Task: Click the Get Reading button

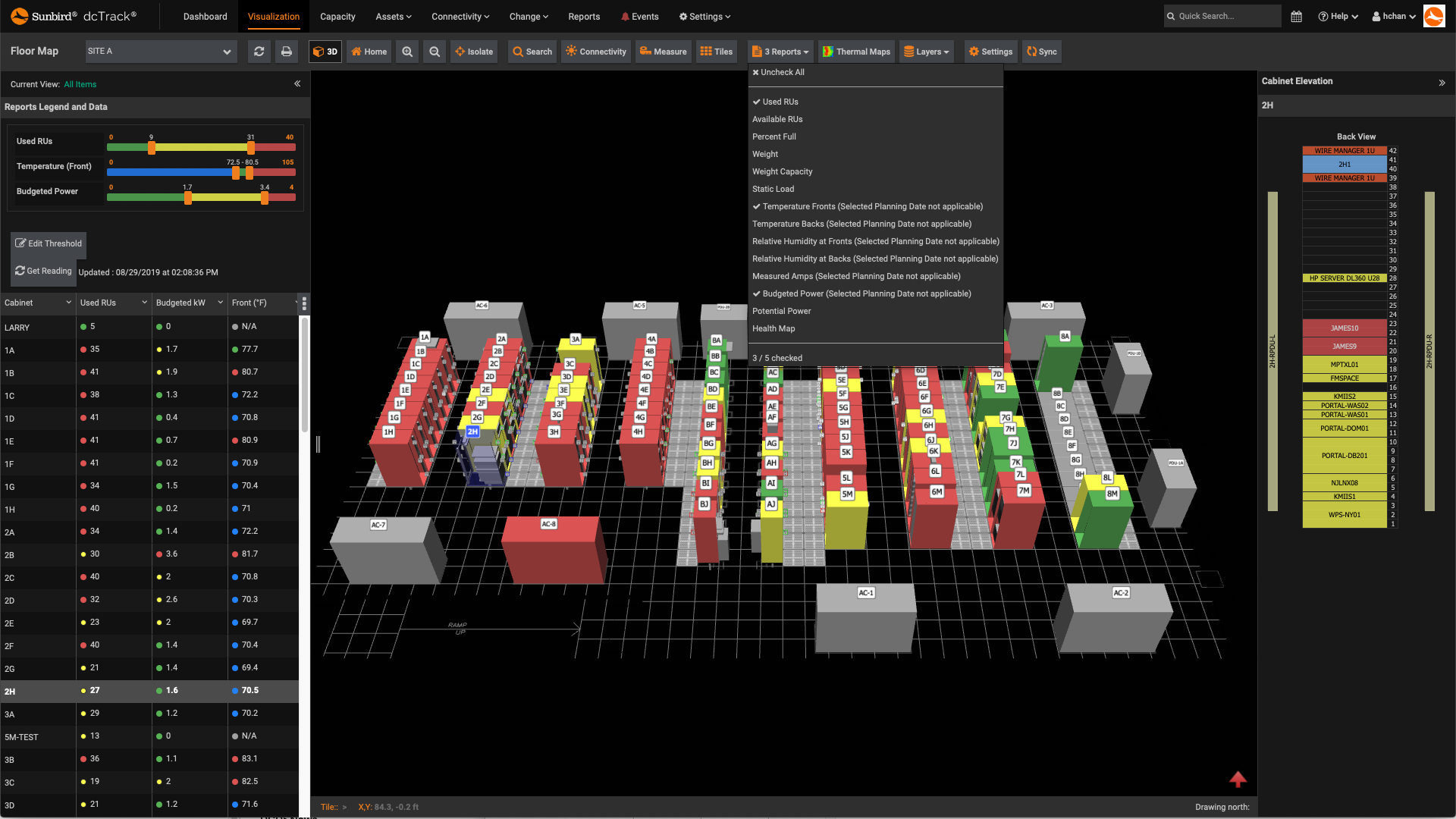Action: [43, 271]
